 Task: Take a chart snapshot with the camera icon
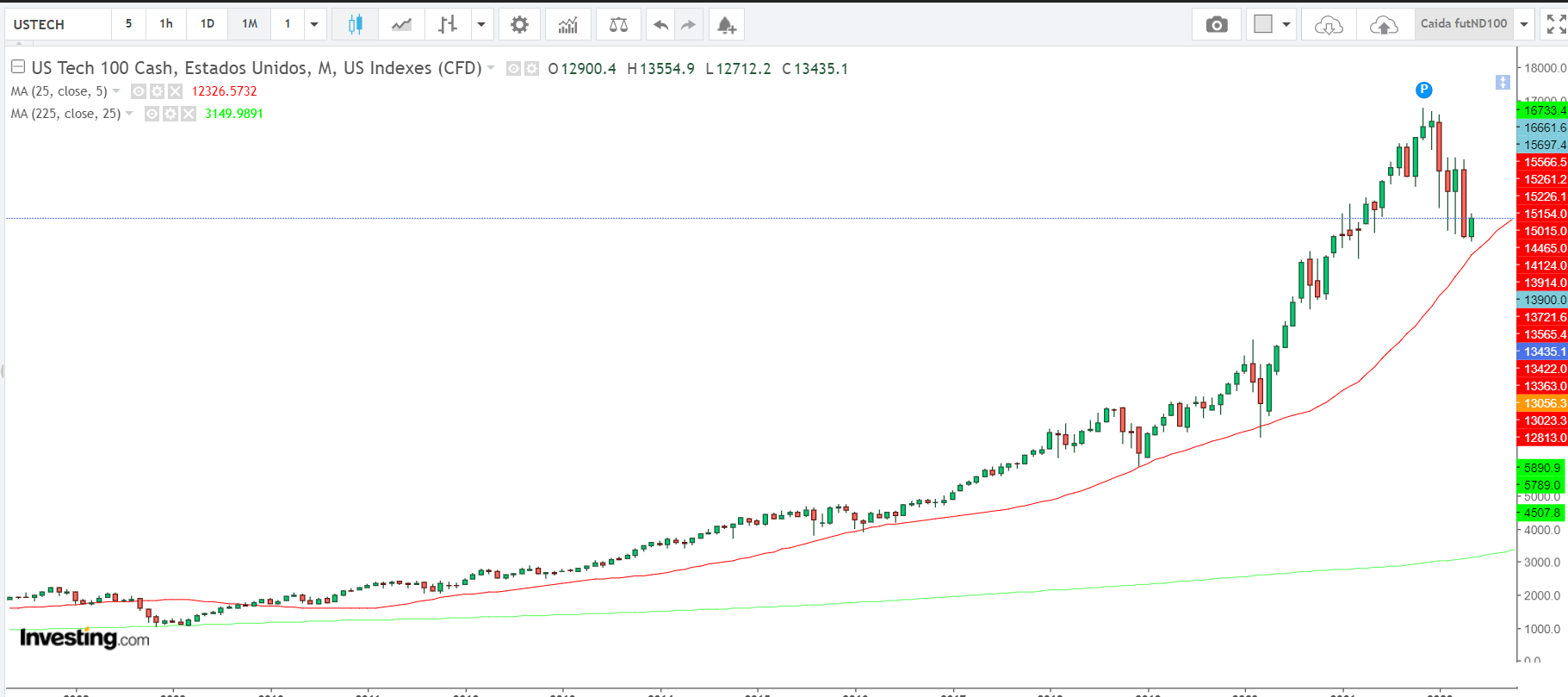pyautogui.click(x=1217, y=25)
